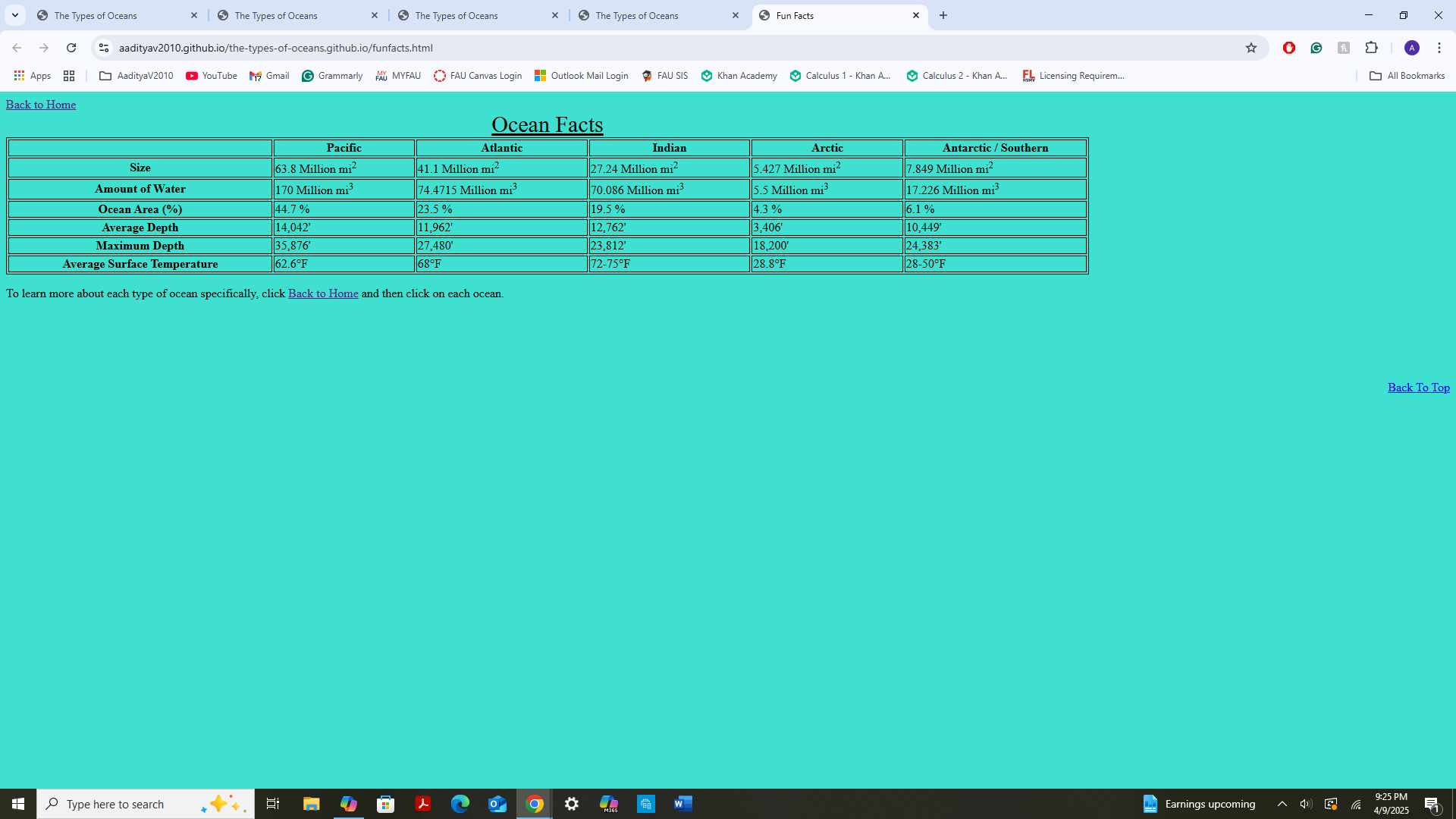Click the Reload page icon
Image resolution: width=1456 pixels, height=819 pixels.
[71, 48]
